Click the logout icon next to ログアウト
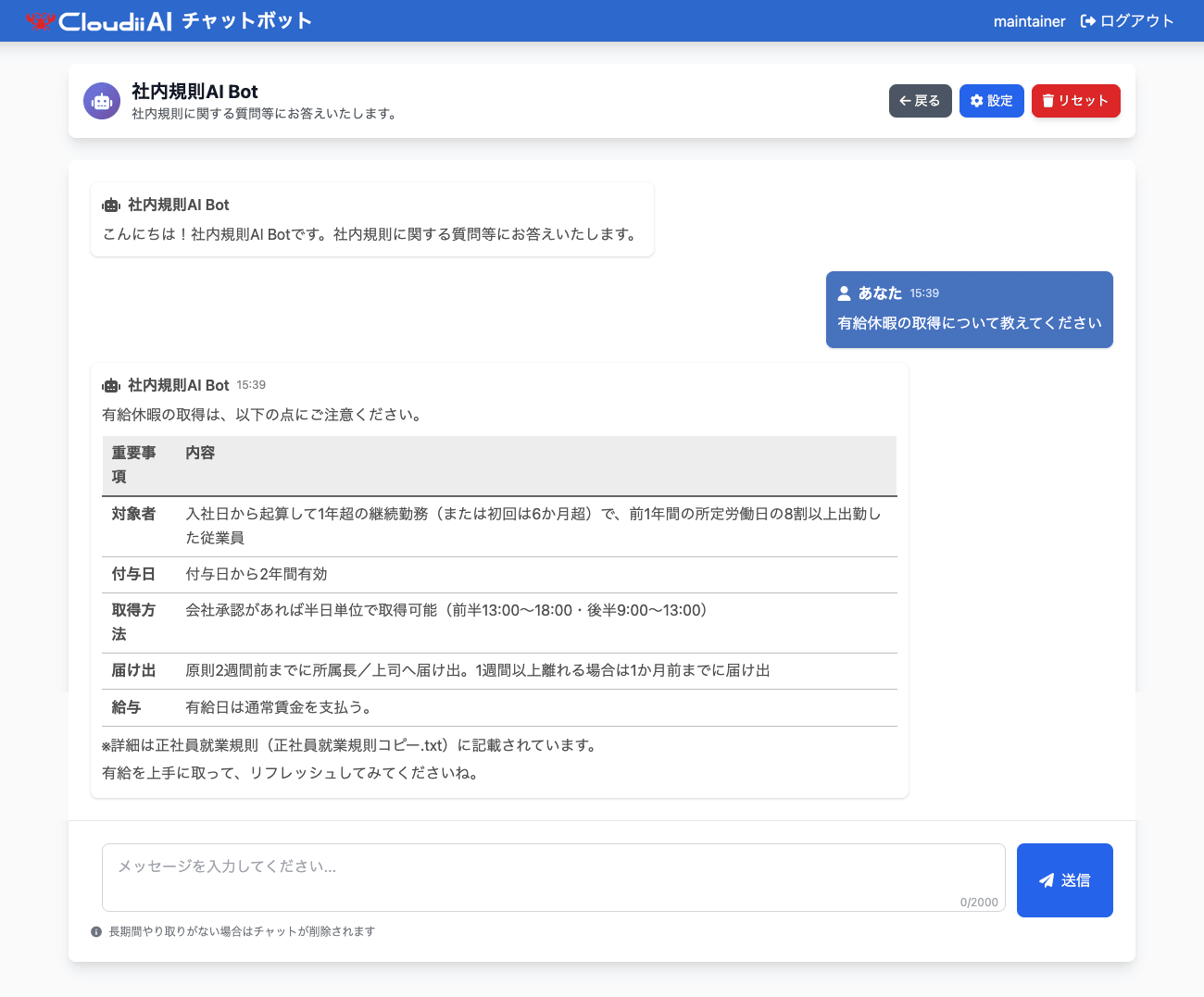Image resolution: width=1204 pixels, height=997 pixels. [1086, 20]
